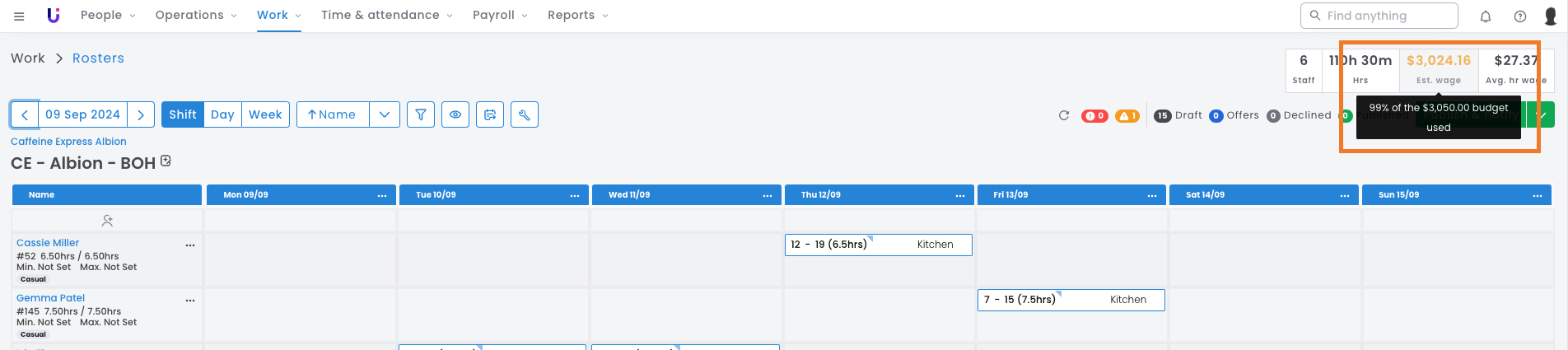The width and height of the screenshot is (1568, 350).
Task: Open the hamburger navigation menu
Action: tap(19, 16)
